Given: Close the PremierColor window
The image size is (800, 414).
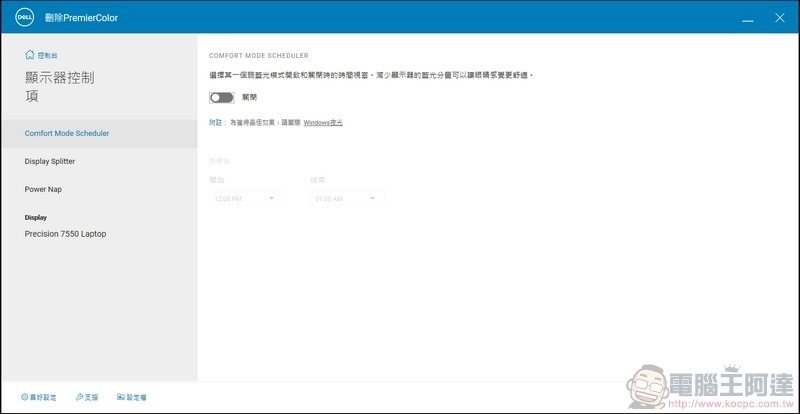Looking at the screenshot, I should click(779, 18).
